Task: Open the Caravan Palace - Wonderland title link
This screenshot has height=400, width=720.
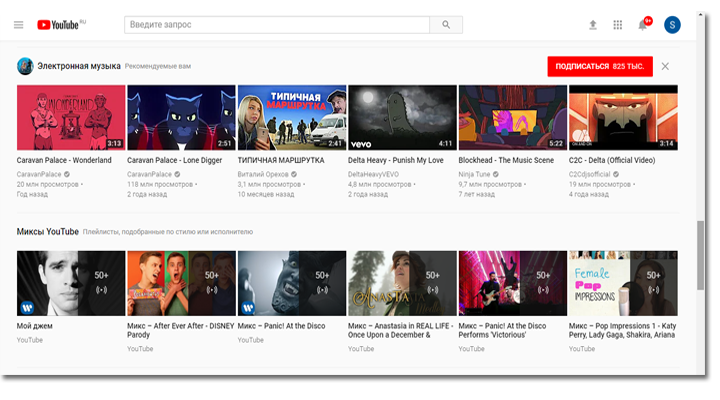Action: (64, 160)
